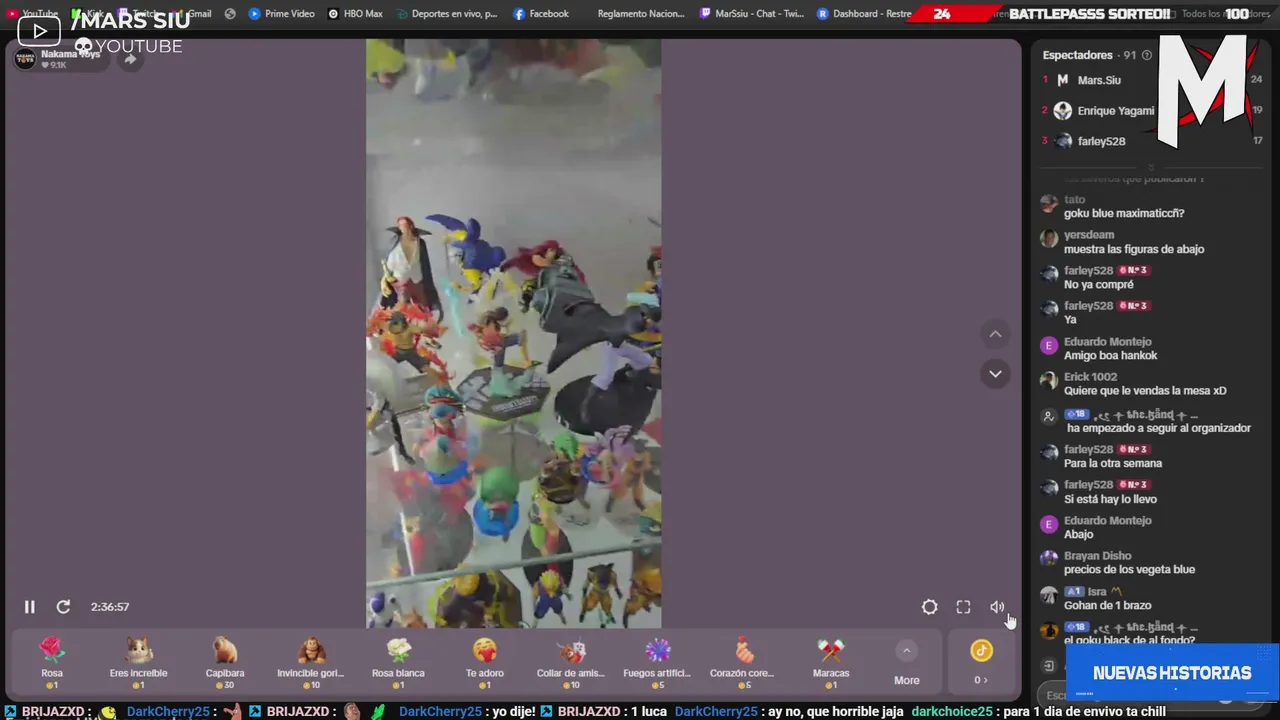Open the MarSsiu Chat Twitch bookmark
The height and width of the screenshot is (720, 1280).
tap(752, 14)
